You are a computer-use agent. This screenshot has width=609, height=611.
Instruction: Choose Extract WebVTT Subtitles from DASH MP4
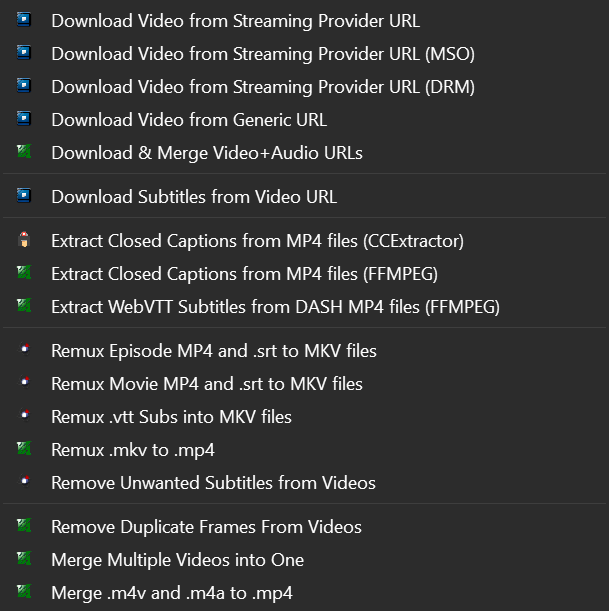[x=275, y=306]
